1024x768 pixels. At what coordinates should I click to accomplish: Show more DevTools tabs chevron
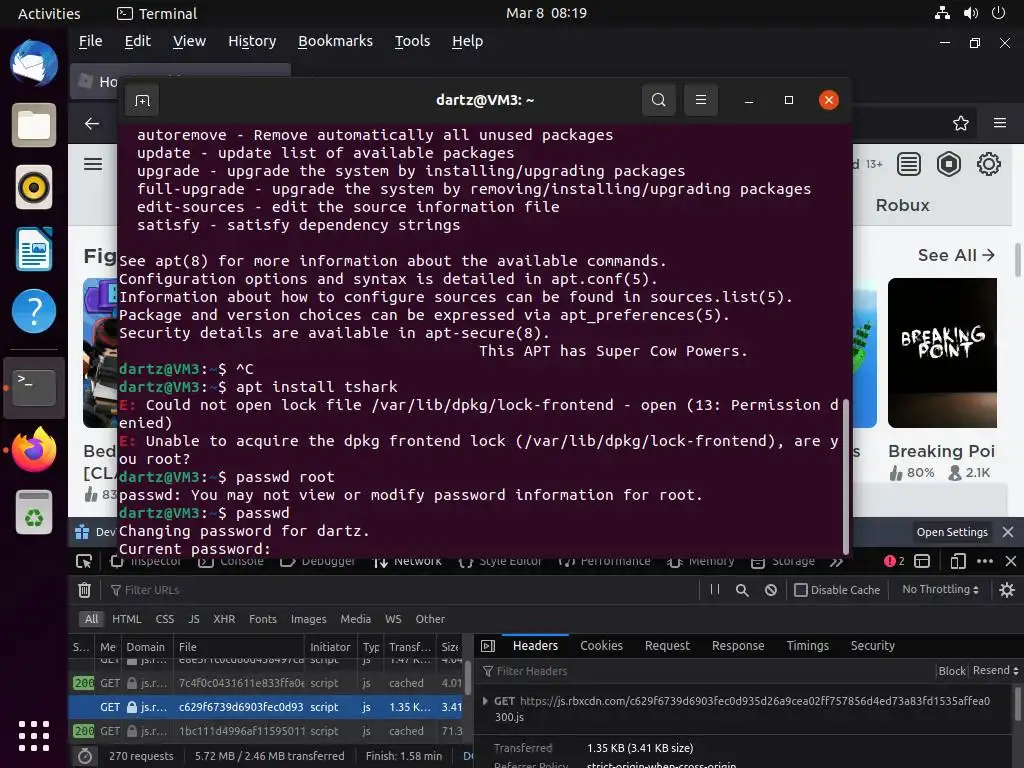pos(837,562)
